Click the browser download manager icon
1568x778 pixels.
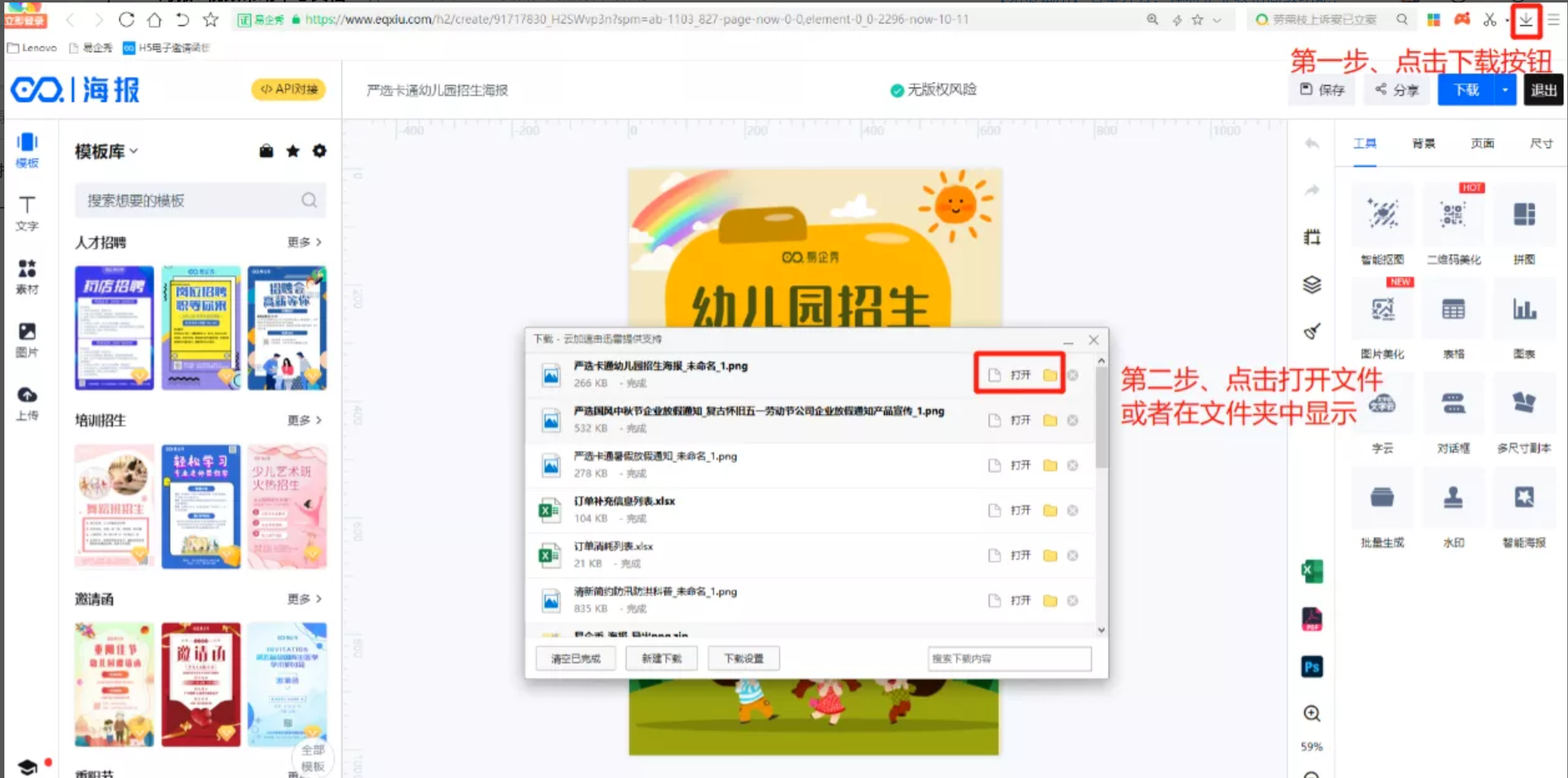pyautogui.click(x=1526, y=20)
